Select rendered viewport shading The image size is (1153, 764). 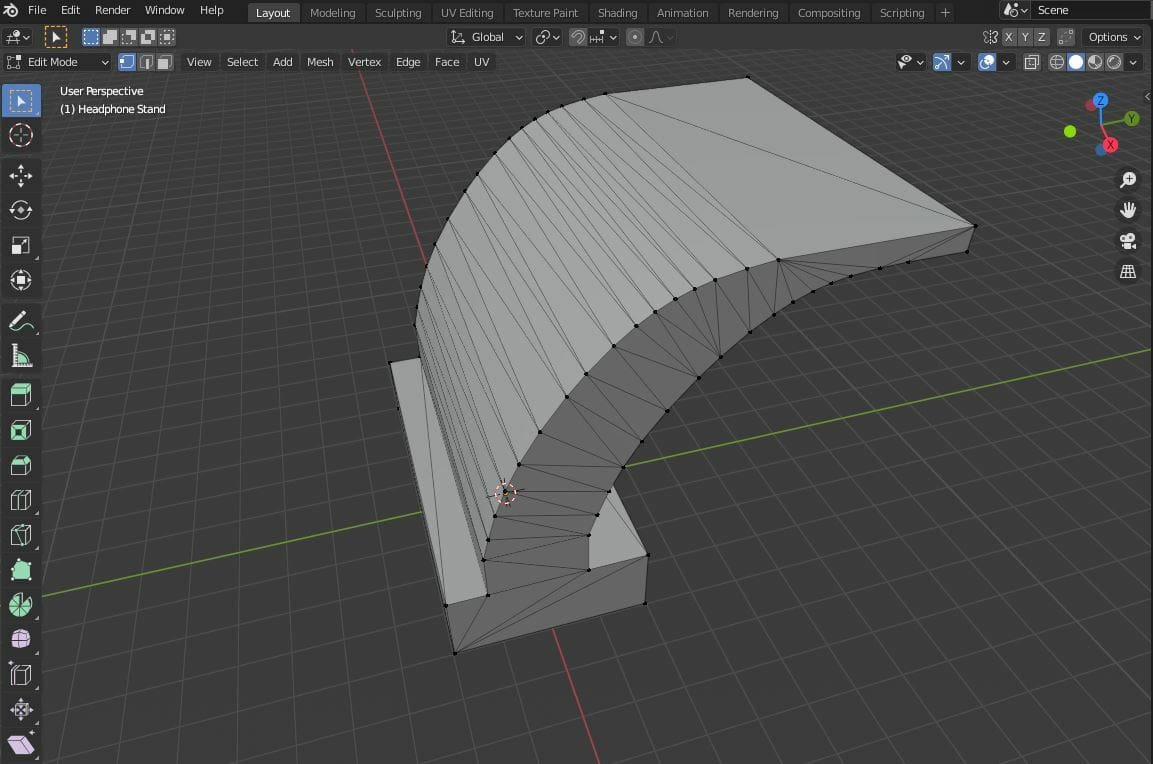[1114, 62]
